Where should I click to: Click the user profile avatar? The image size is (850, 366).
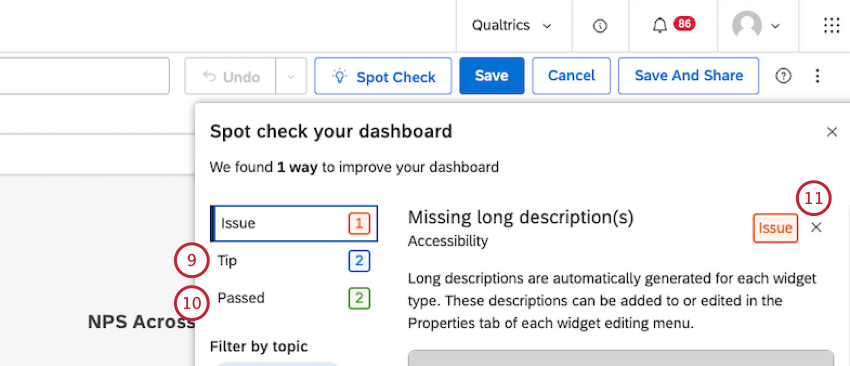746,25
